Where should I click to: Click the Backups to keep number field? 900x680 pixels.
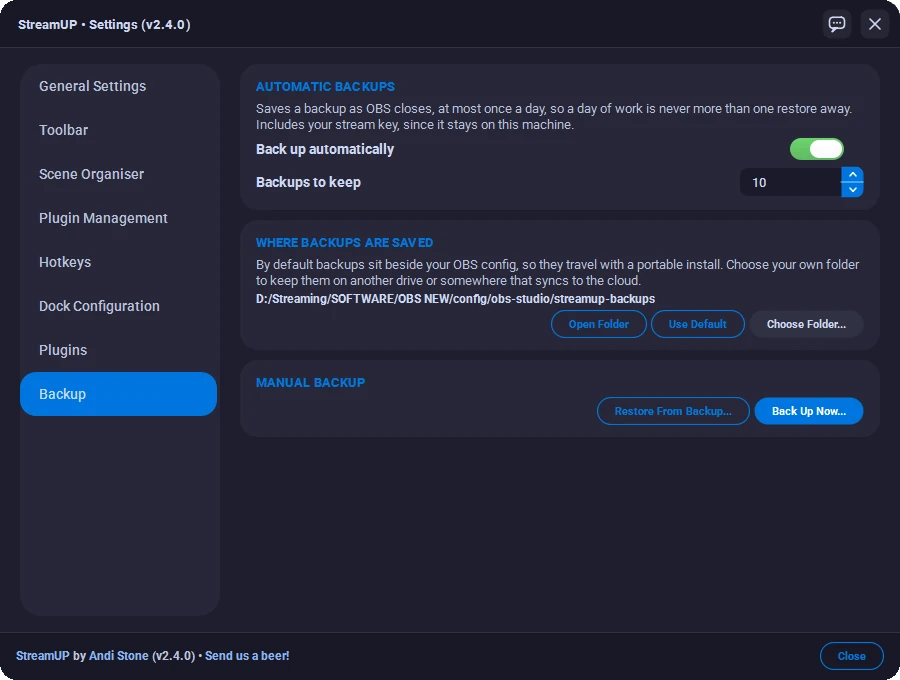click(790, 182)
